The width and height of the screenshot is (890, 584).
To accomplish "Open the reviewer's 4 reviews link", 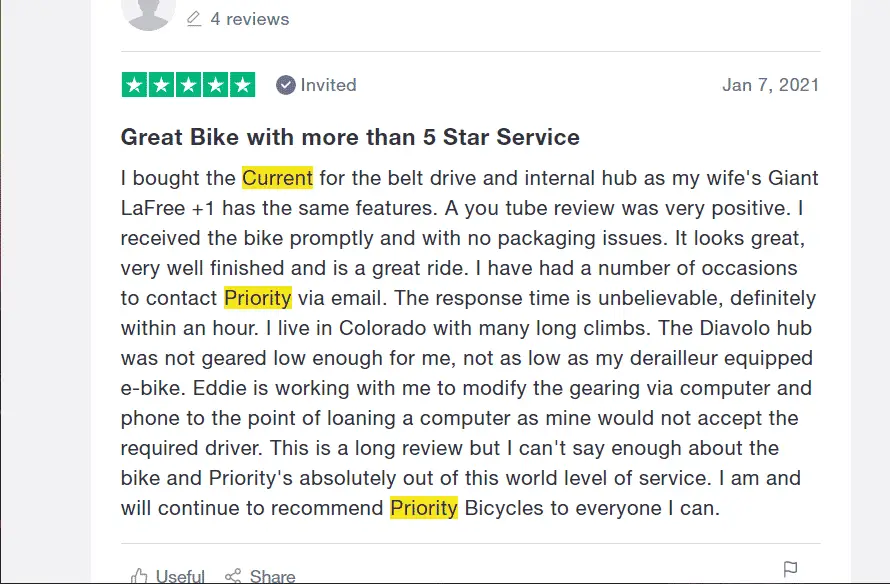I will coord(250,19).
